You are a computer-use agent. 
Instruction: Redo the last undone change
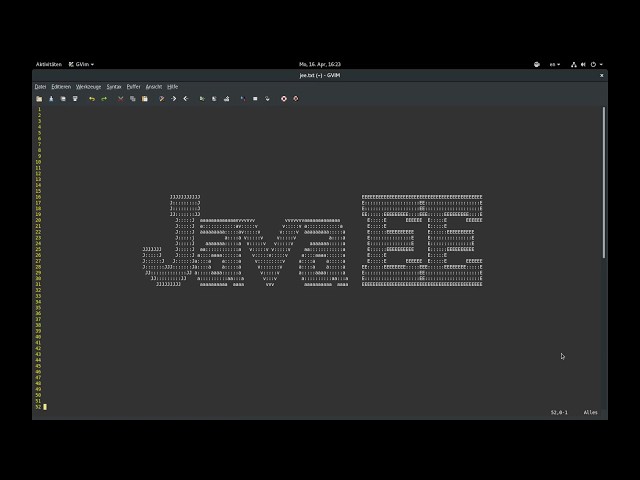click(x=104, y=99)
